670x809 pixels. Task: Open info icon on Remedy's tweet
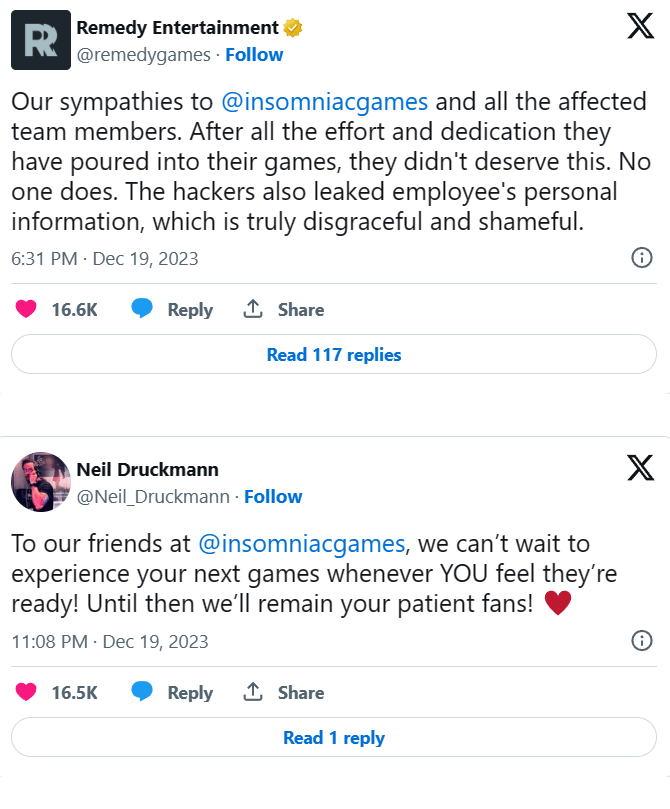pyautogui.click(x=642, y=258)
